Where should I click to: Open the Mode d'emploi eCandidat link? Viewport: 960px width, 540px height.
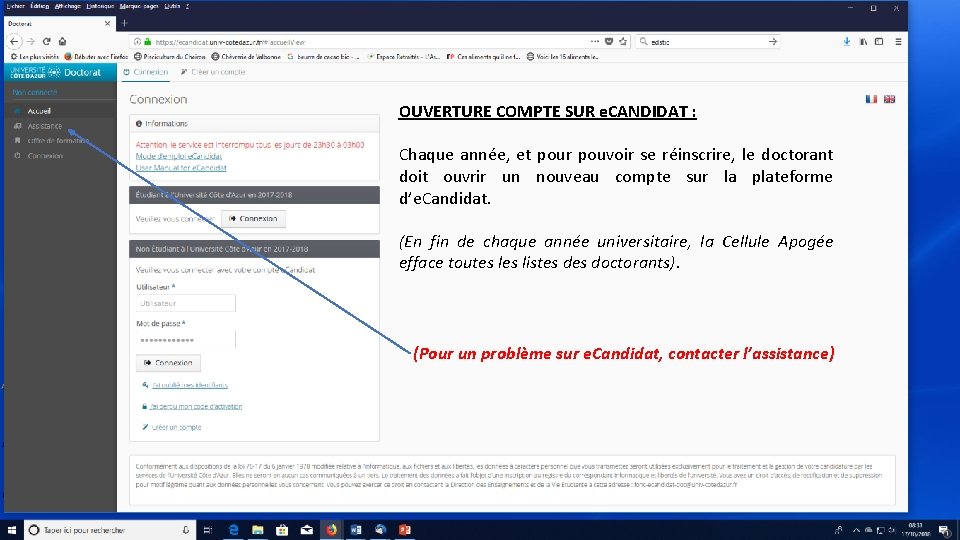tap(179, 156)
